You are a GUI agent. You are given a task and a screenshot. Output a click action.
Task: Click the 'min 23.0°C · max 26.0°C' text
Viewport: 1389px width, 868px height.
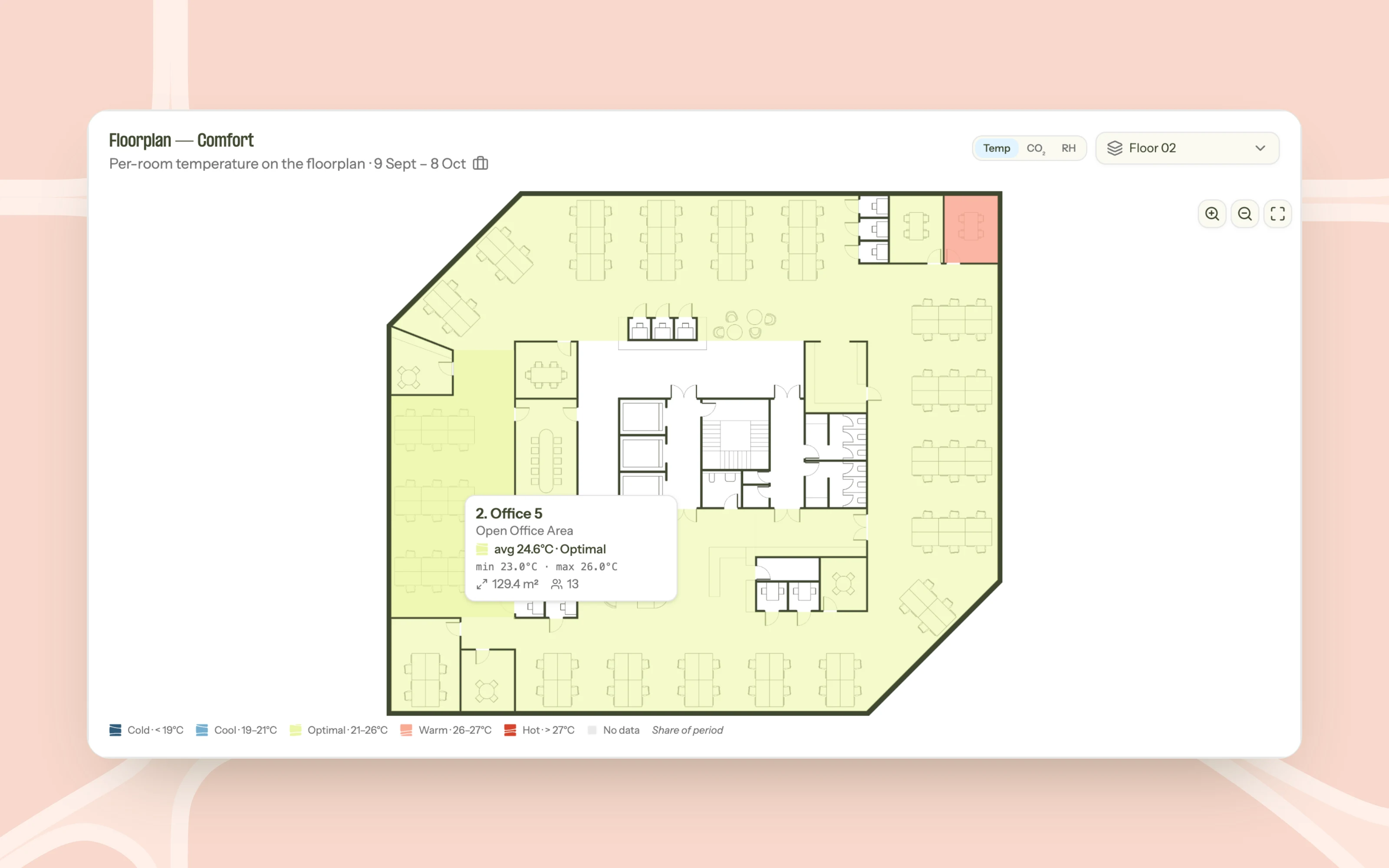point(546,567)
